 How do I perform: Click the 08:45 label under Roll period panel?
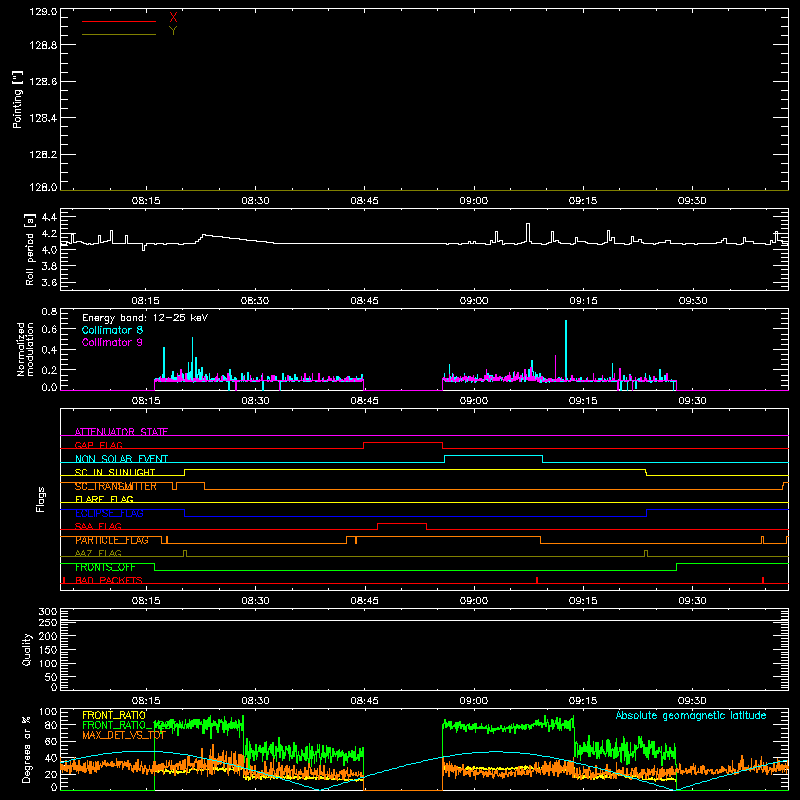point(364,301)
